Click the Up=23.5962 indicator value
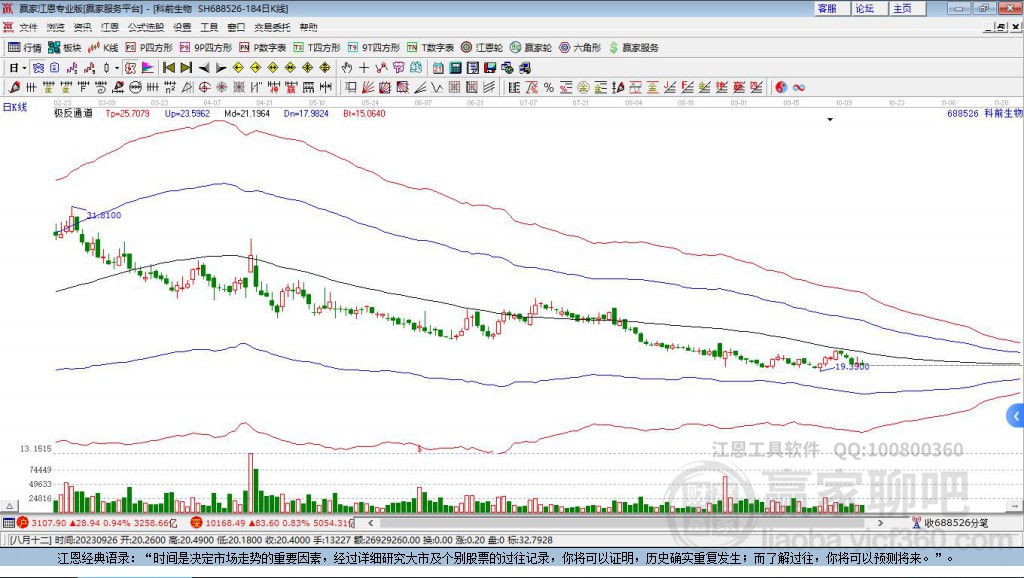The width and height of the screenshot is (1024, 578). pyautogui.click(x=187, y=114)
